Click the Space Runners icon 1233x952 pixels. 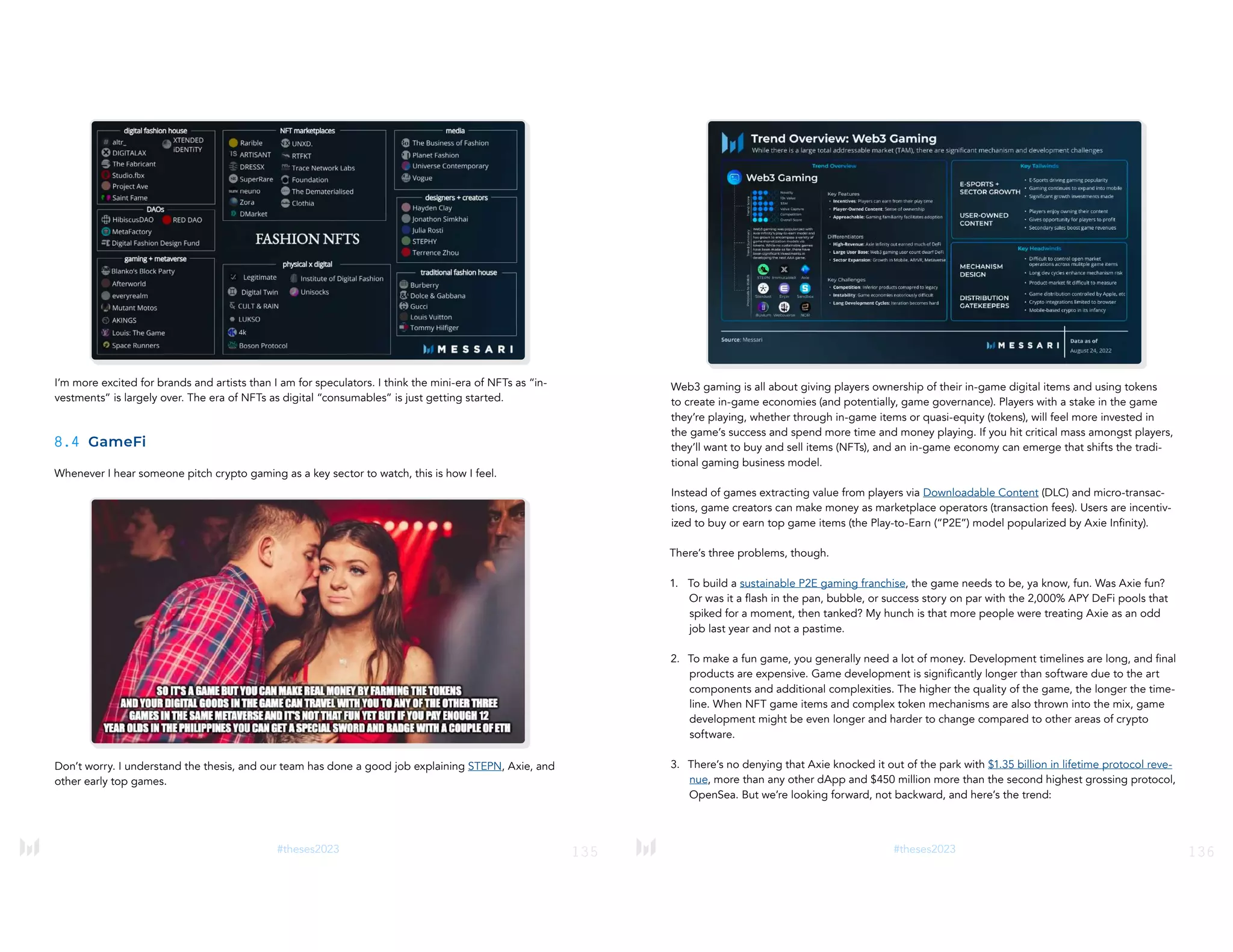click(106, 345)
